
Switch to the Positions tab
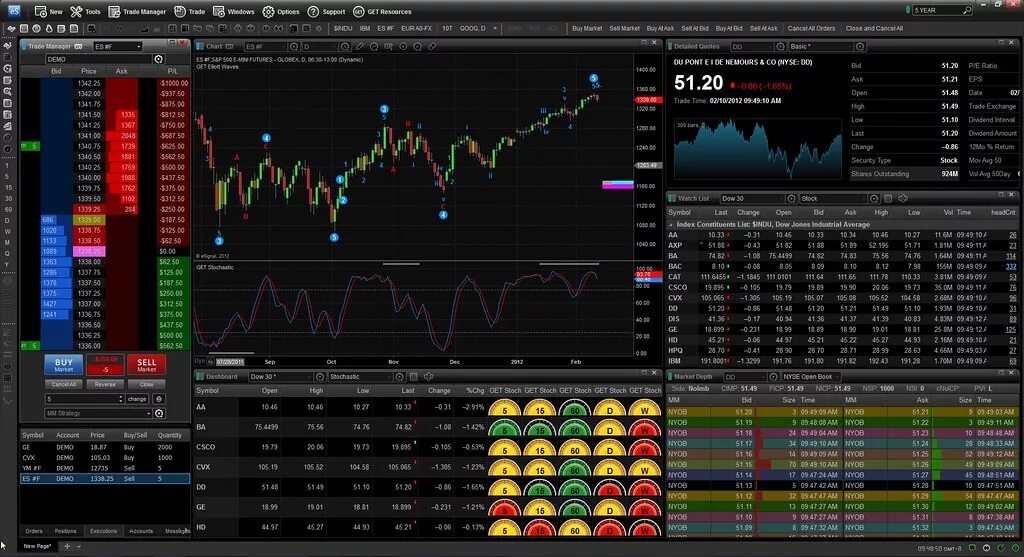point(65,531)
